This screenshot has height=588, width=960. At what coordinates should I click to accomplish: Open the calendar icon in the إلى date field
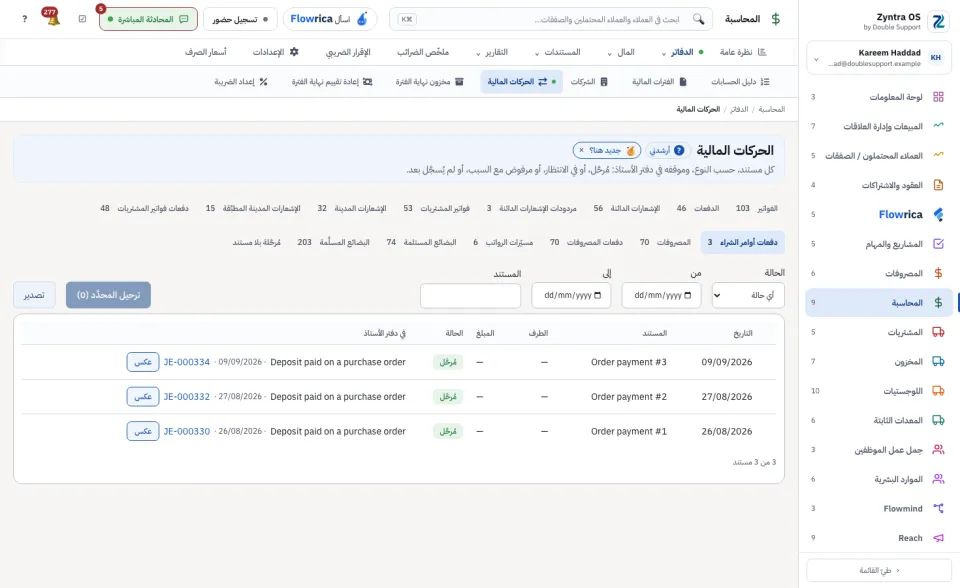pos(598,295)
